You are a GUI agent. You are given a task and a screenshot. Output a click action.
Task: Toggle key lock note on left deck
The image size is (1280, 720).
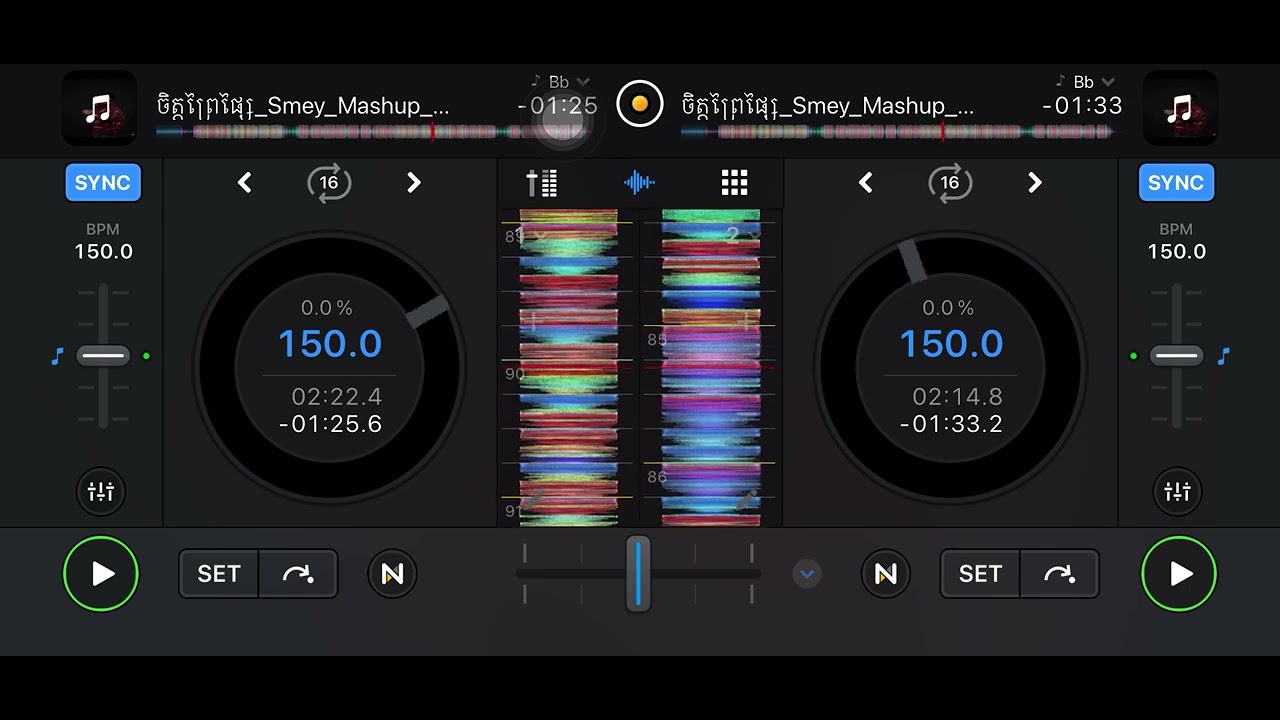[57, 356]
